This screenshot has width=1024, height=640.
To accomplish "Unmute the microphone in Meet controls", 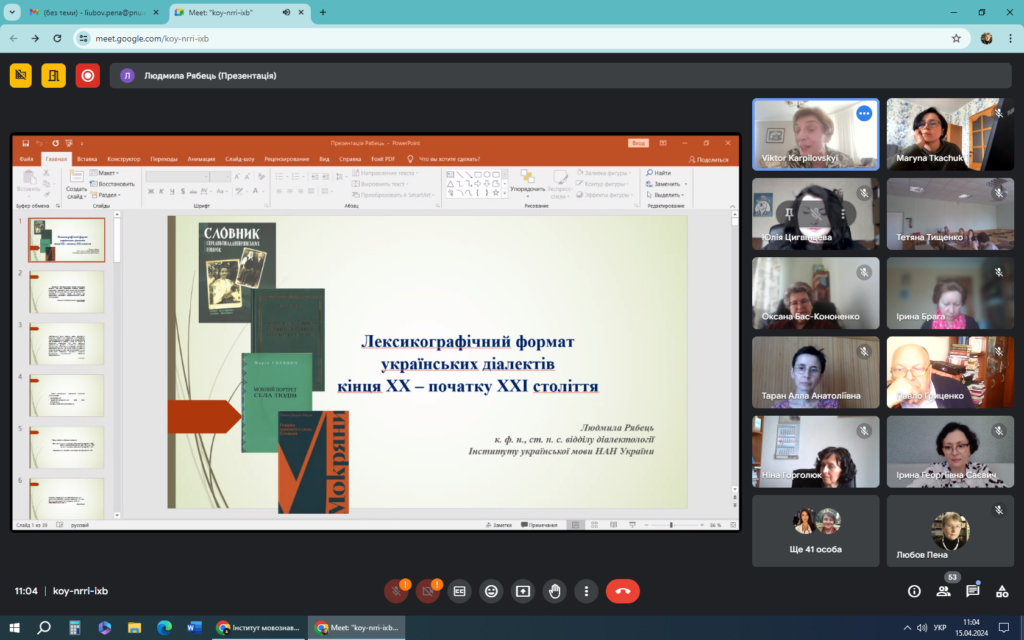I will click(x=396, y=591).
